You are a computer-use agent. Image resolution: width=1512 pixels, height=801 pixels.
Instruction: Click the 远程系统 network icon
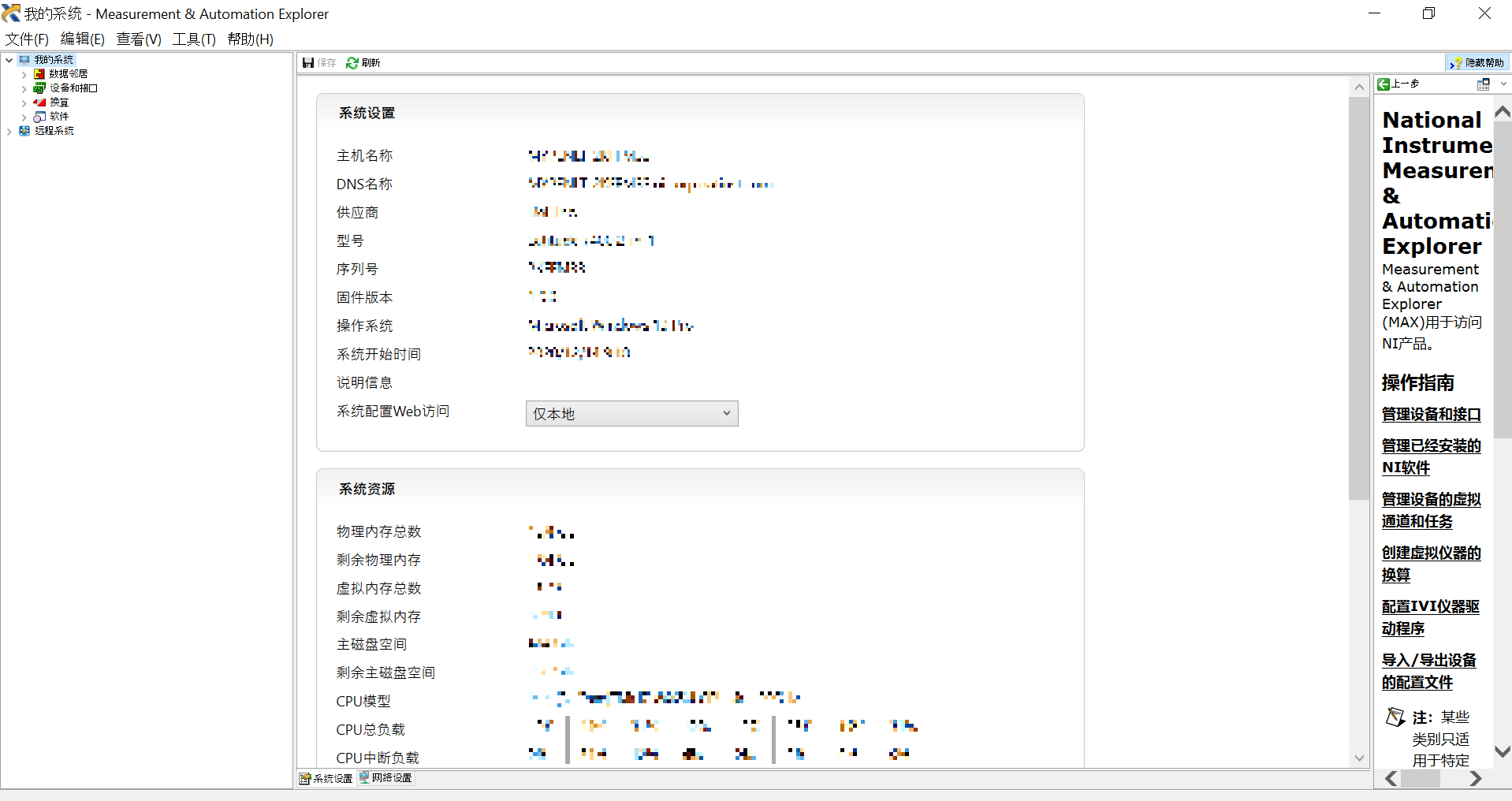pyautogui.click(x=24, y=131)
